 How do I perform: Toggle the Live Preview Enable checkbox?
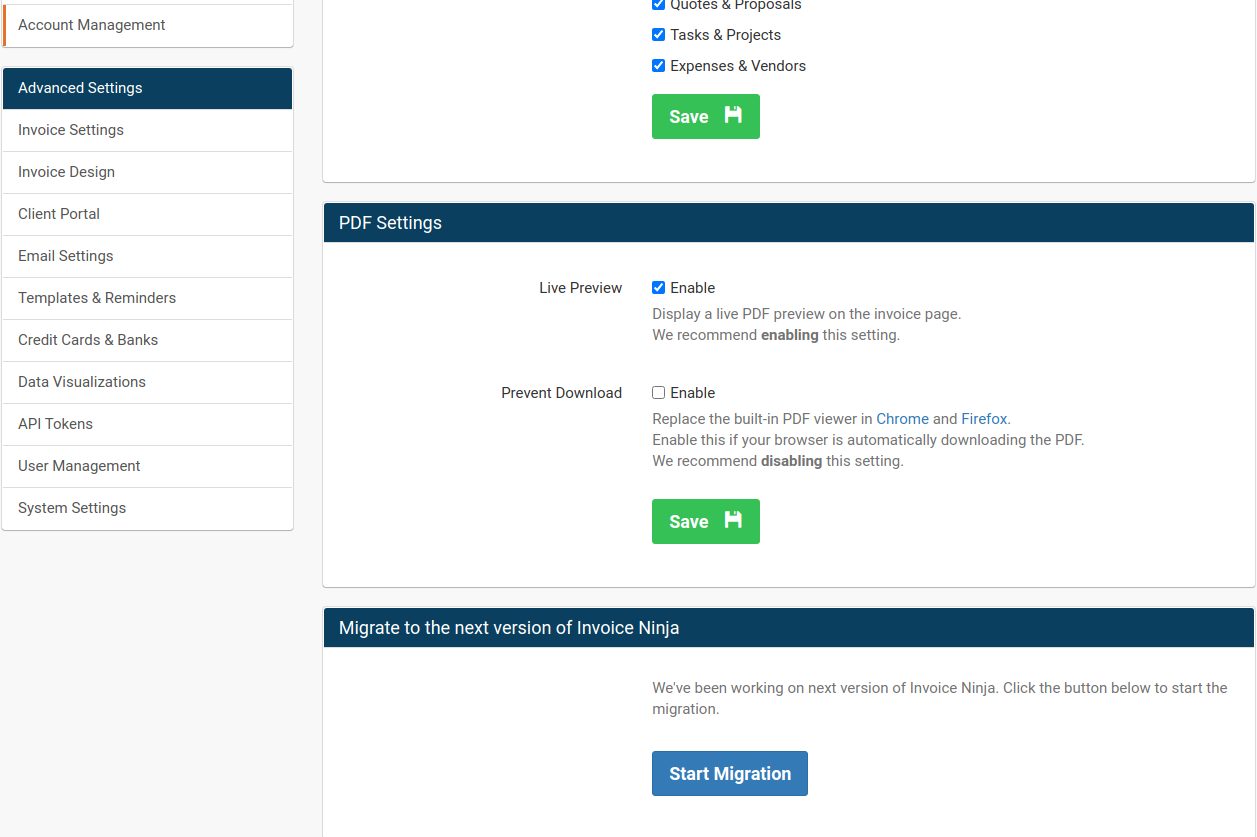(x=658, y=288)
